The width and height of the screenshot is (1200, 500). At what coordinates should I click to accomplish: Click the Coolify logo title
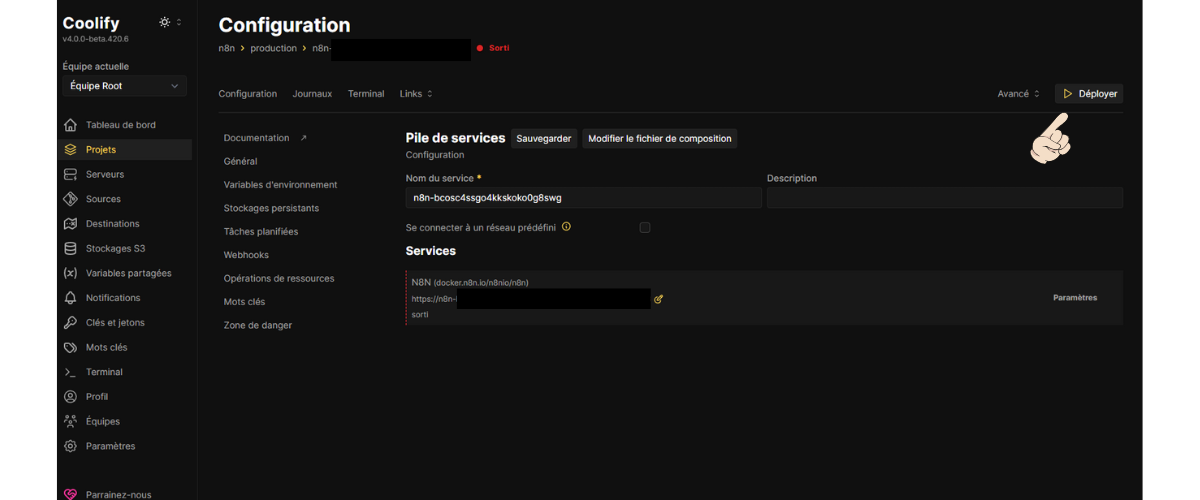tap(90, 23)
